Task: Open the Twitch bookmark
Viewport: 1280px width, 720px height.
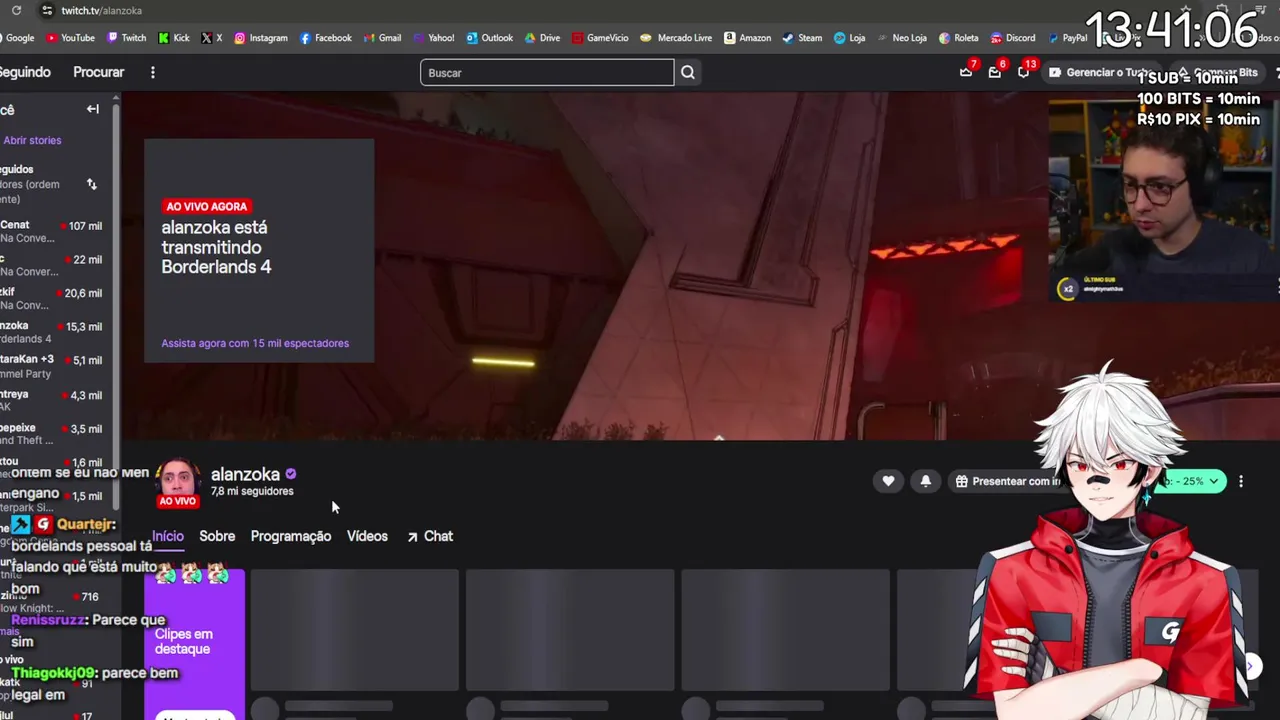Action: pos(126,38)
